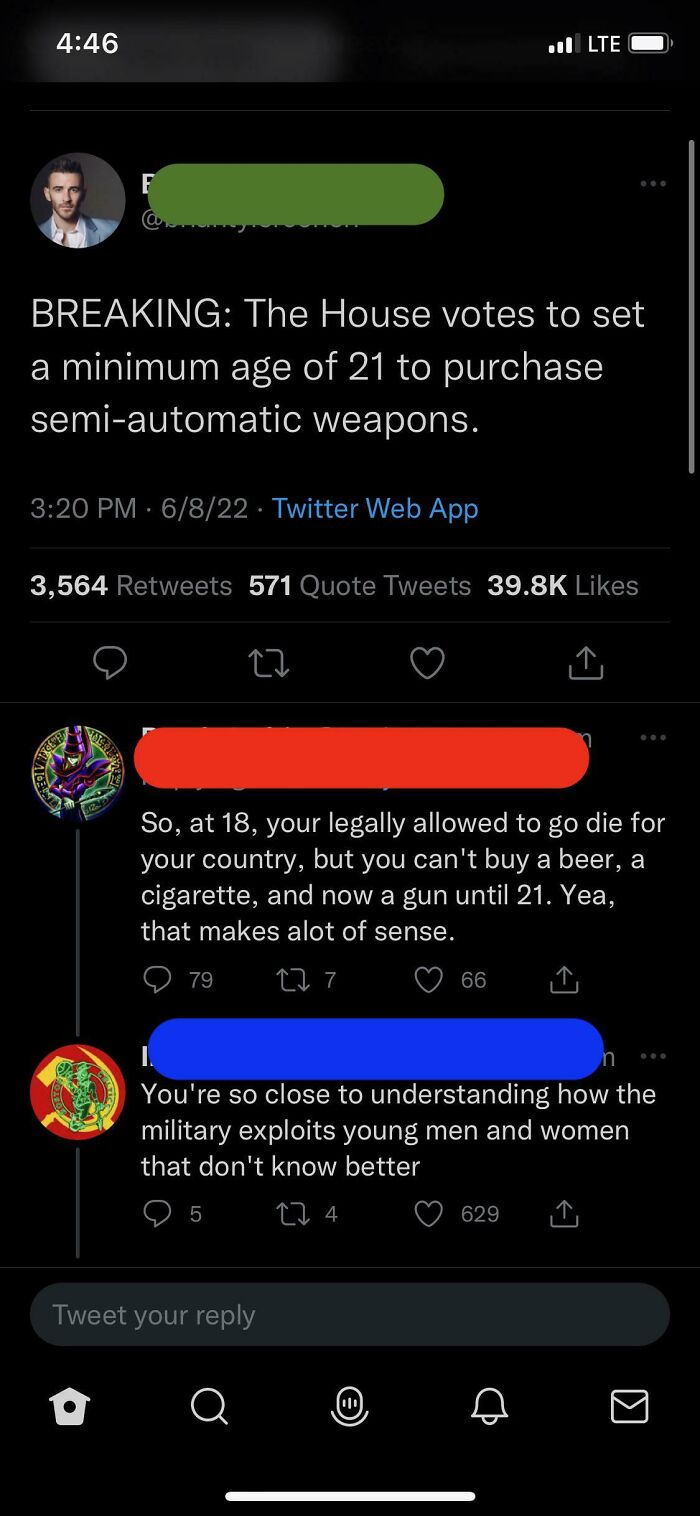Go to the Home tab

69,1406
